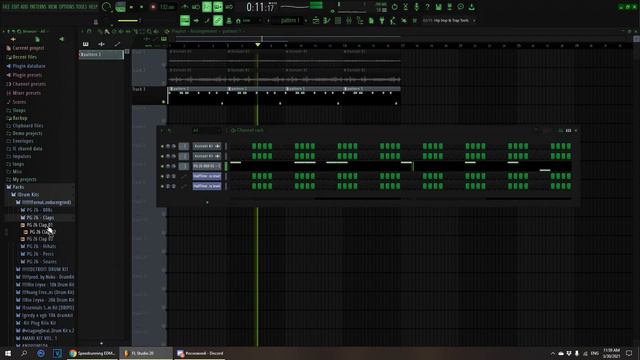The width and height of the screenshot is (640, 360).
Task: Mute the second channel rack channel
Action: click(x=162, y=156)
